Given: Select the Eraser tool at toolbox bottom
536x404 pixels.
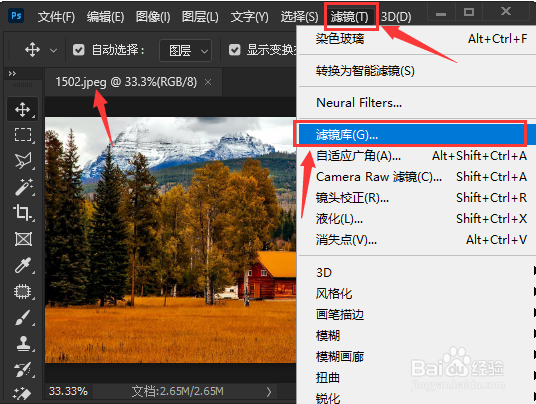Looking at the screenshot, I should 22,394.
